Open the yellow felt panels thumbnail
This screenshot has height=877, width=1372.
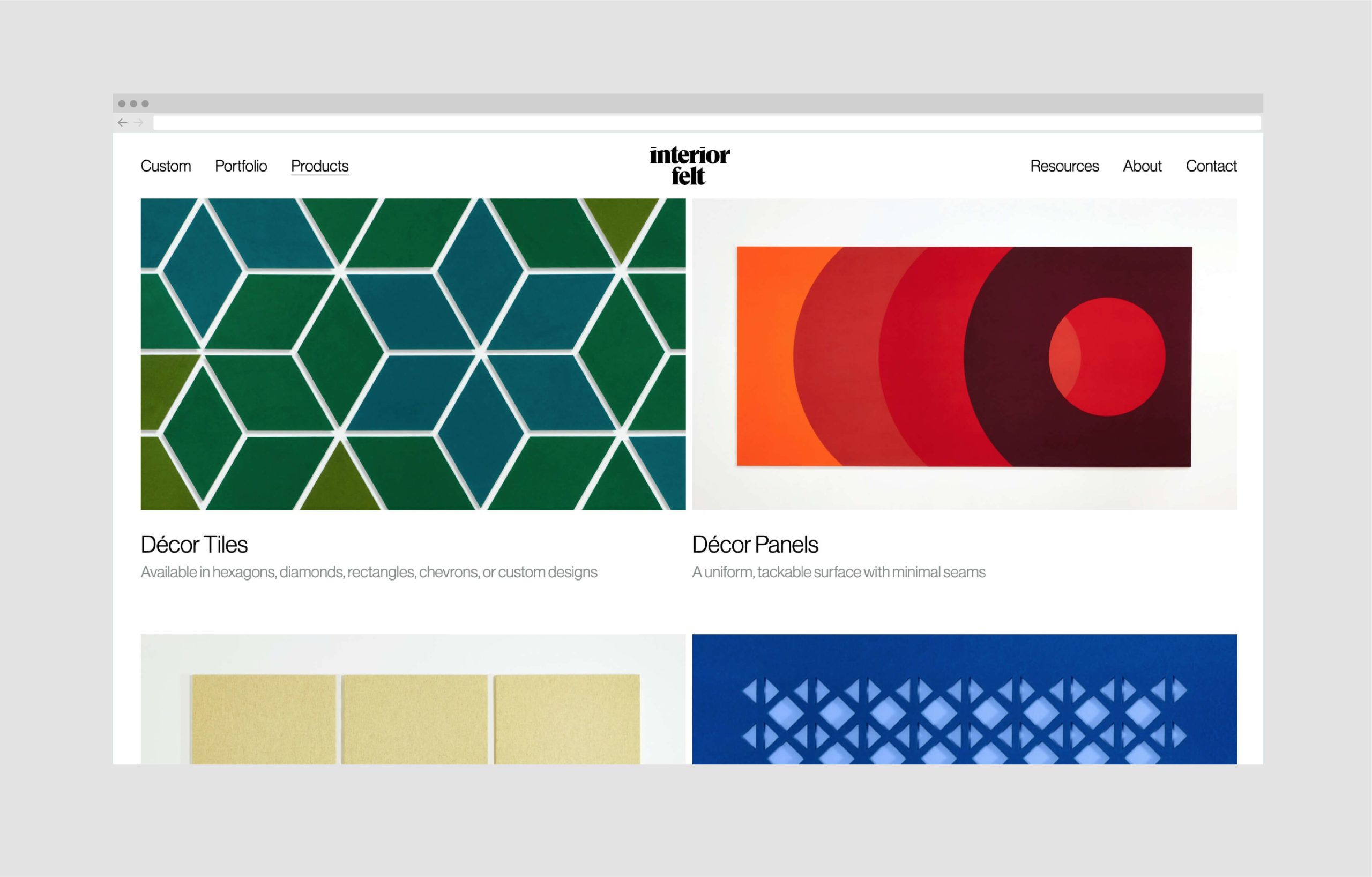[x=413, y=699]
